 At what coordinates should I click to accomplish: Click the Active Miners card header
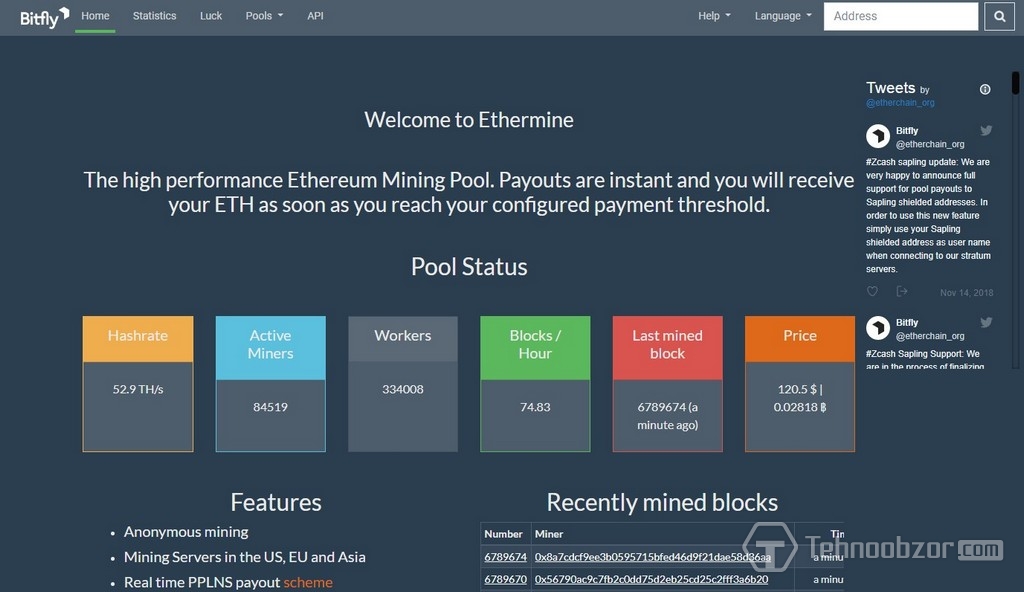[x=270, y=348]
